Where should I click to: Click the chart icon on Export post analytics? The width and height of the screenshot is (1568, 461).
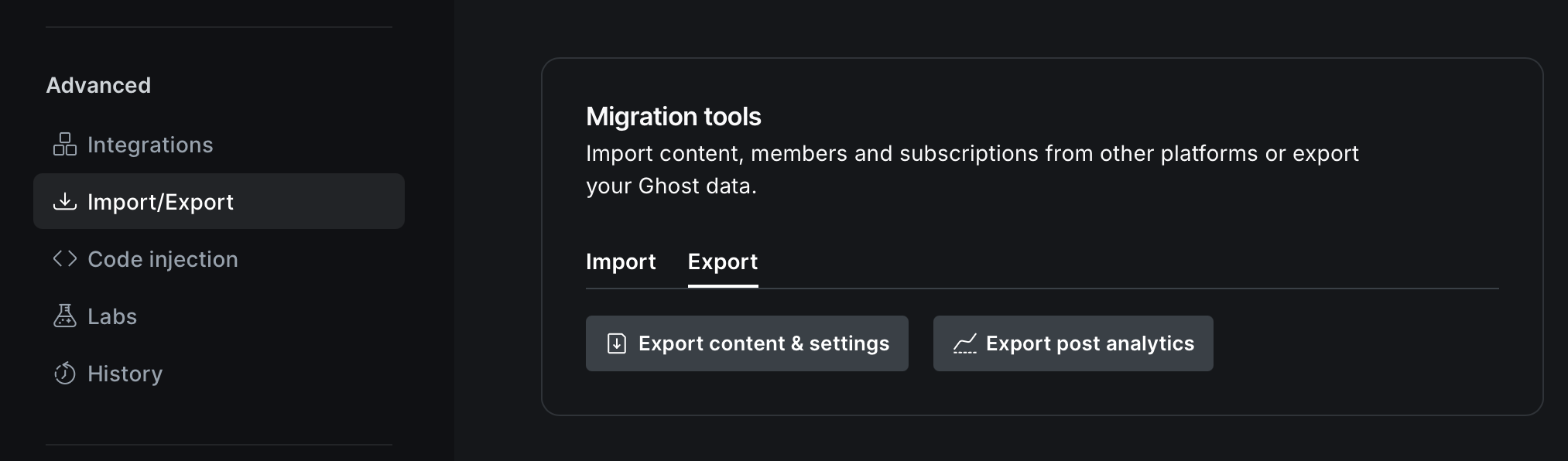(964, 343)
